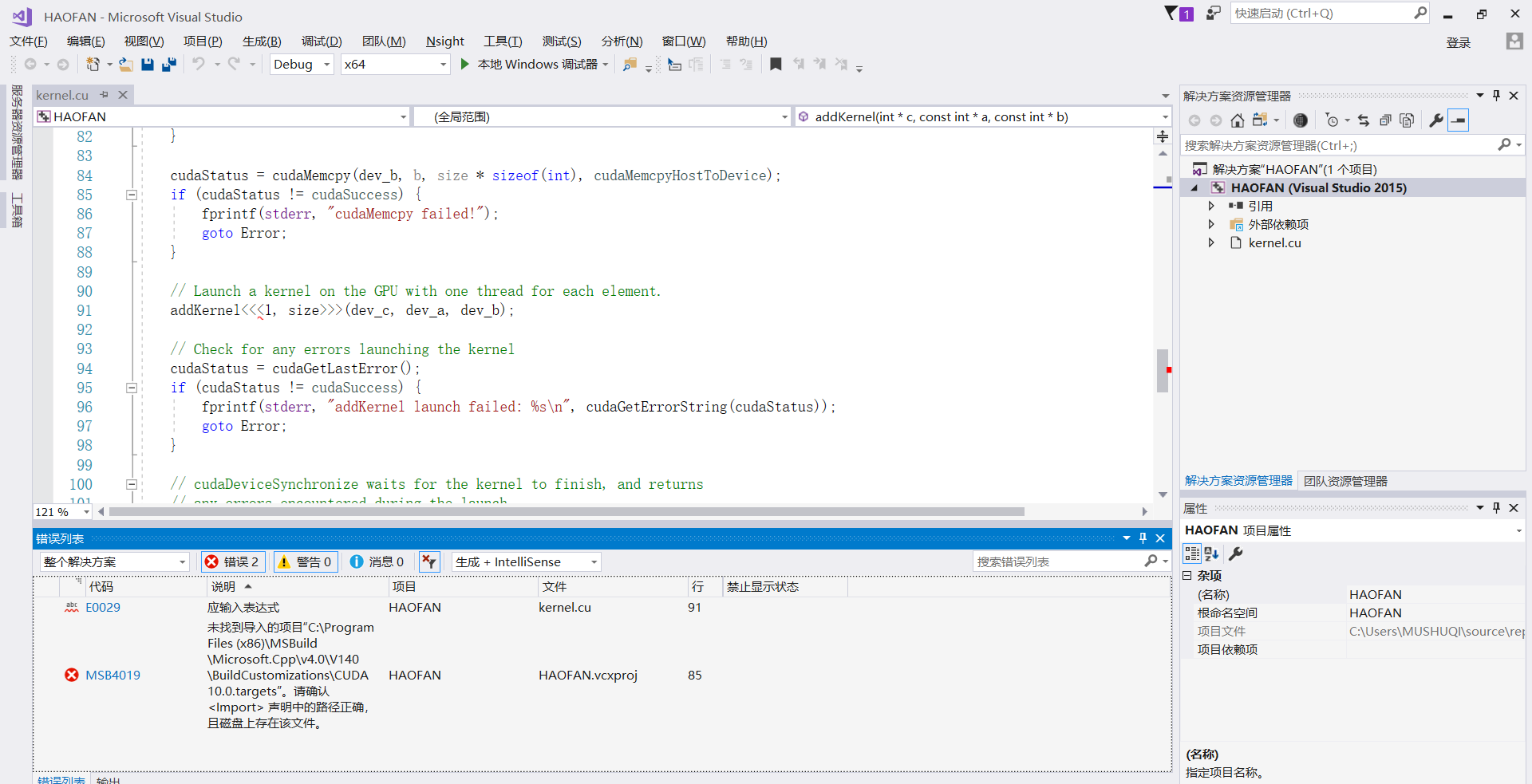Open the addKernel member dropdown
1532x784 pixels.
[982, 117]
